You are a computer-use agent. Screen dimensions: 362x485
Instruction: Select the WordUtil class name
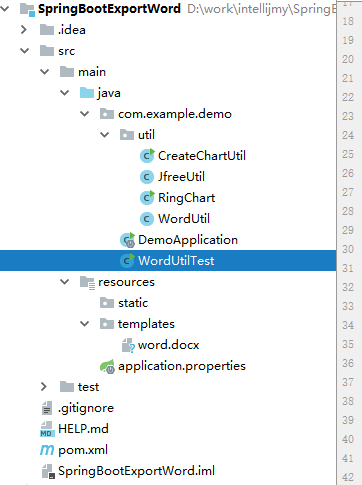click(184, 219)
